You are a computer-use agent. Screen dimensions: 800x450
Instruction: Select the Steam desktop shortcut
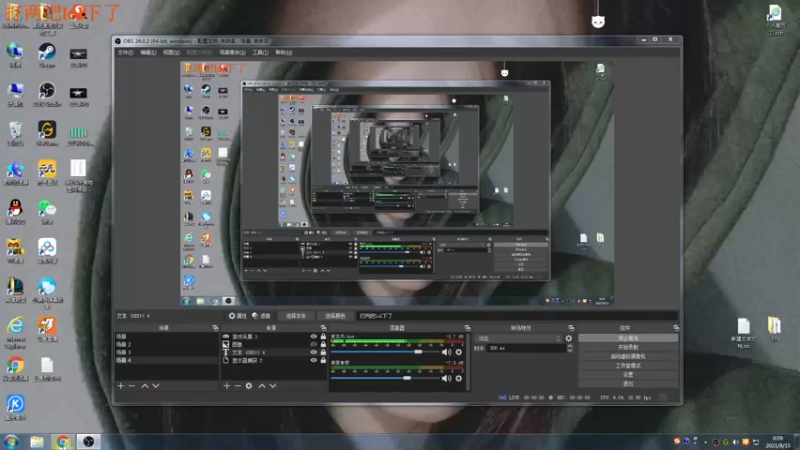click(x=47, y=55)
